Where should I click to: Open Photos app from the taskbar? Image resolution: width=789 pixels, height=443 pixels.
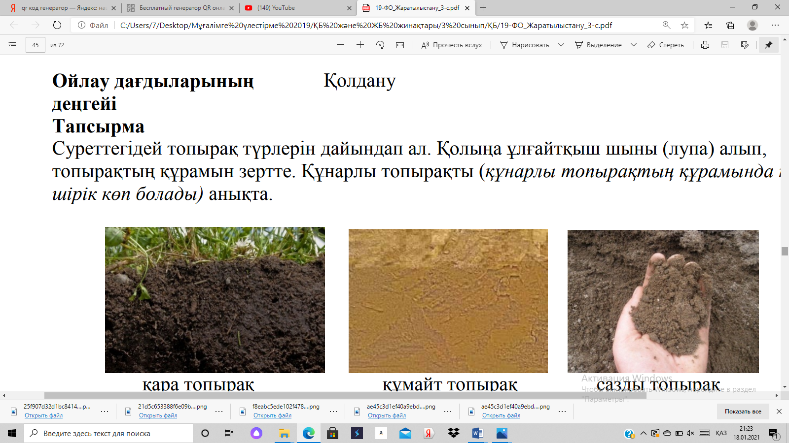click(502, 433)
